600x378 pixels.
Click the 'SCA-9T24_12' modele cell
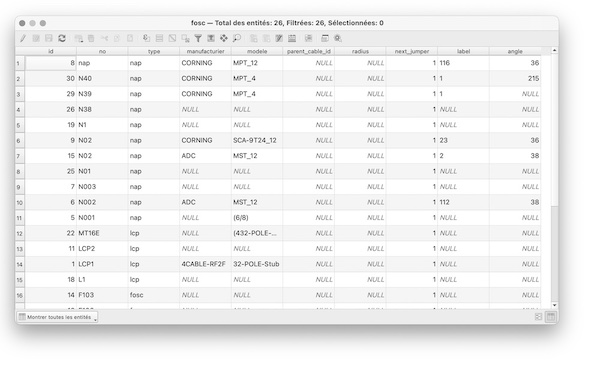point(257,140)
